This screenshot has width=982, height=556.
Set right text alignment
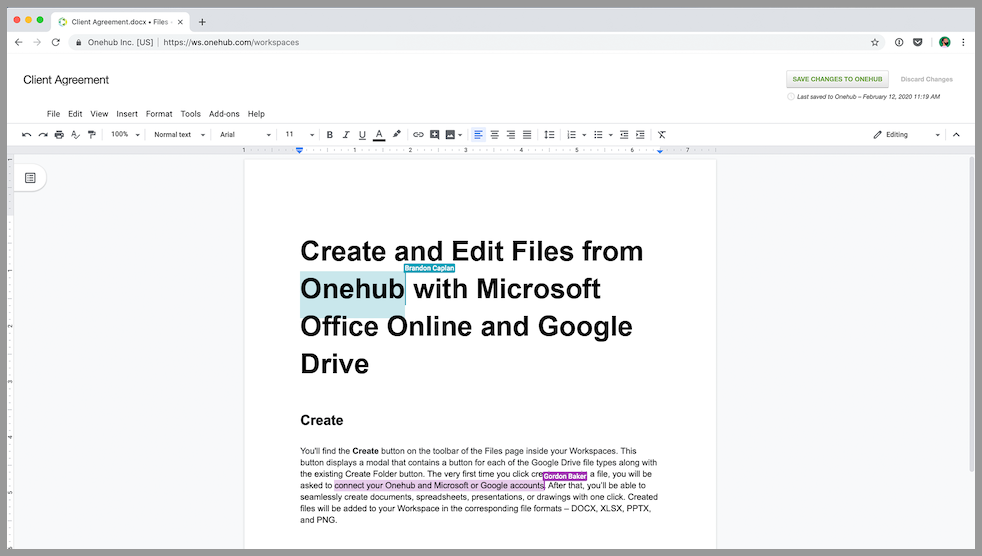point(510,135)
